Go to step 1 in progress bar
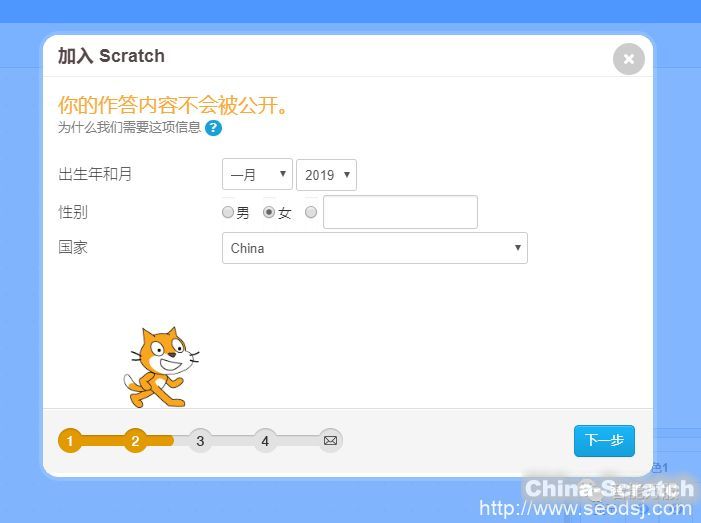This screenshot has height=523, width=701. (x=70, y=441)
